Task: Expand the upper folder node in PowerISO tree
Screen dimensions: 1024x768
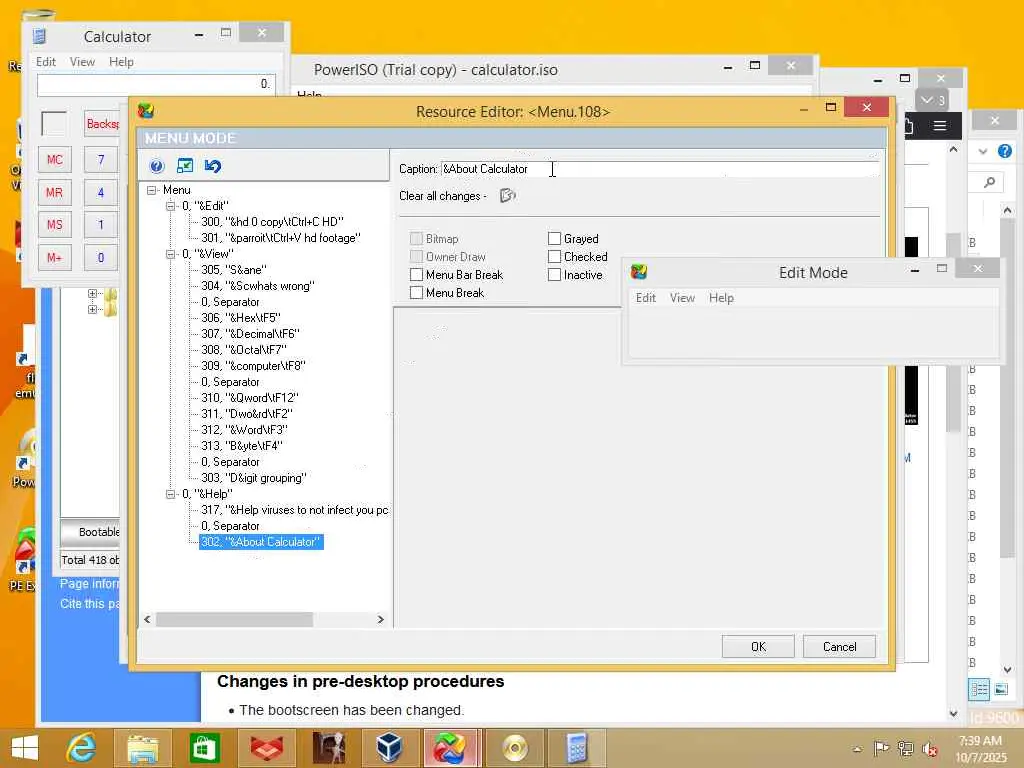Action: pos(92,294)
